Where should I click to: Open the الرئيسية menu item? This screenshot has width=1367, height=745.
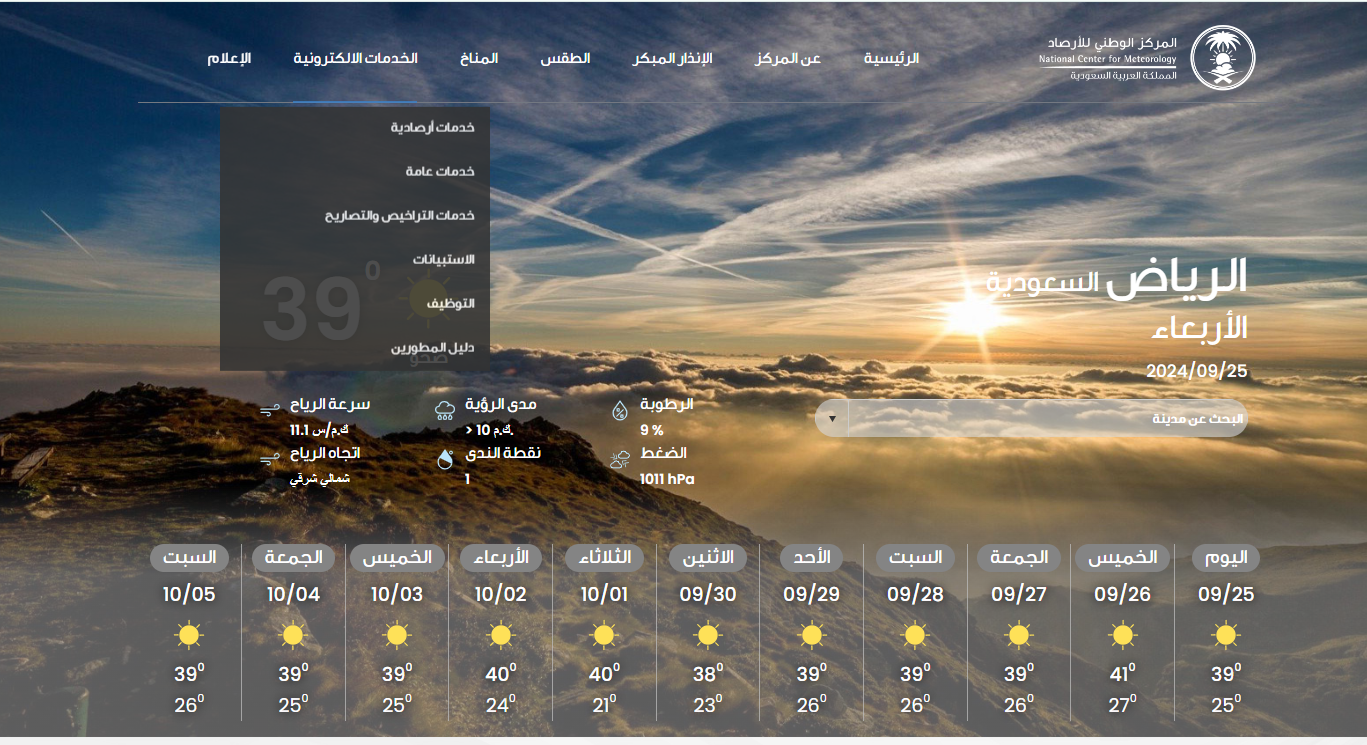pyautogui.click(x=891, y=58)
